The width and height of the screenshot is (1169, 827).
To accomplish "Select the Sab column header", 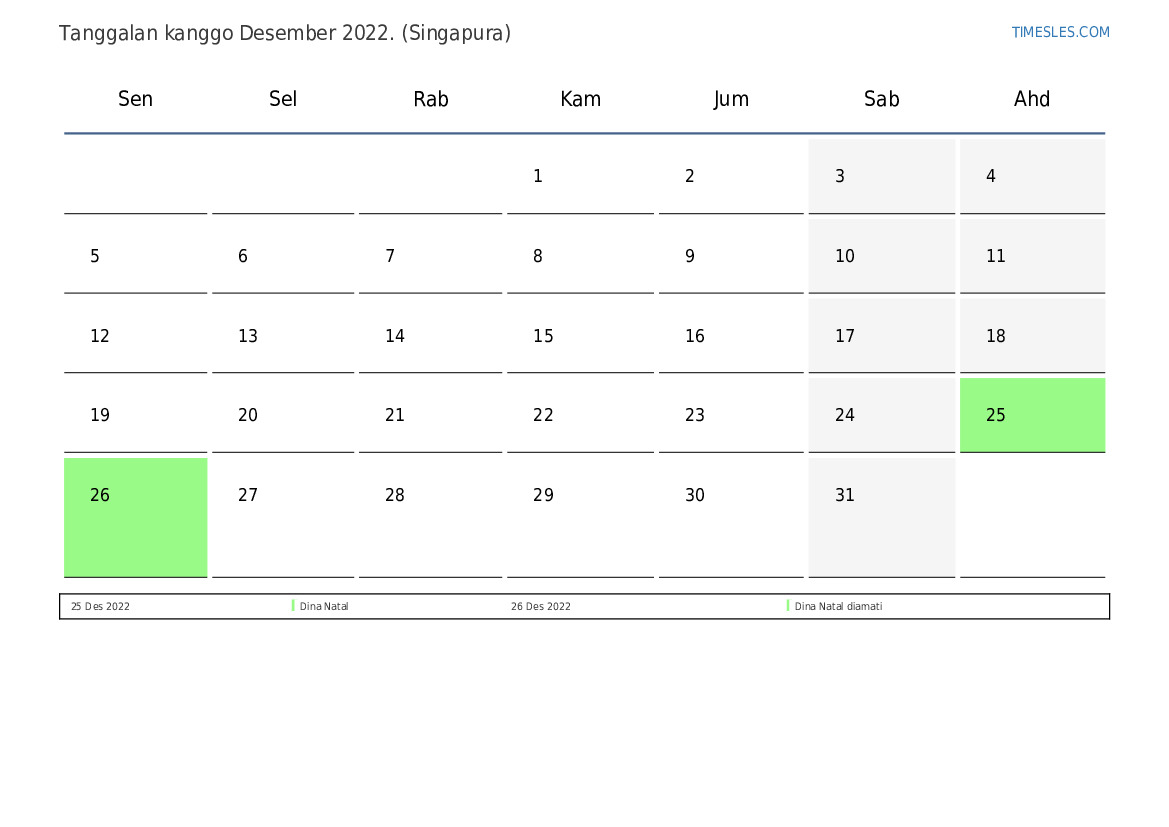I will [x=881, y=99].
